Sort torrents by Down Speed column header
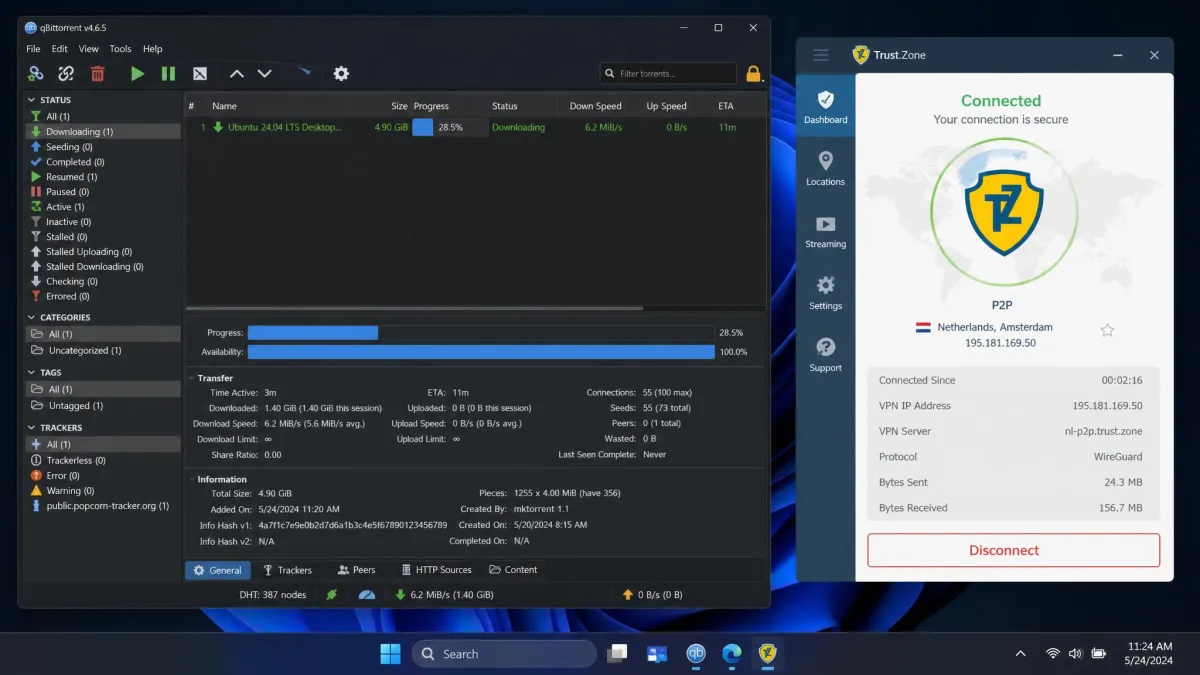The height and width of the screenshot is (675, 1200). [595, 106]
